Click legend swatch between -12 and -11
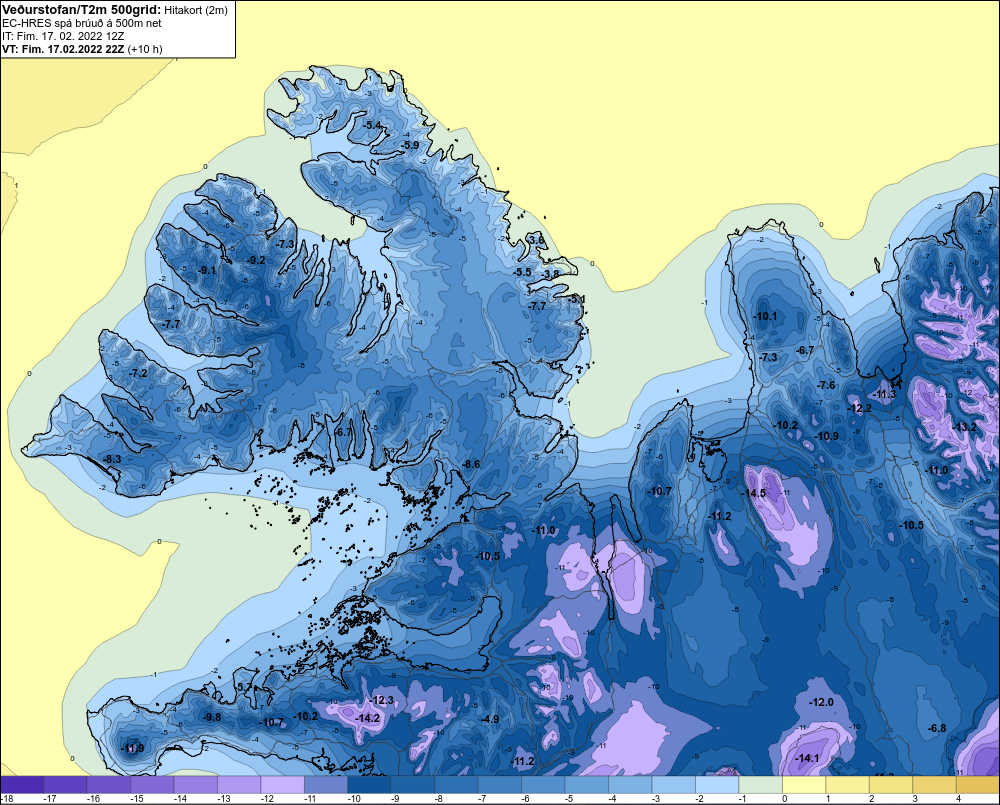 (283, 785)
